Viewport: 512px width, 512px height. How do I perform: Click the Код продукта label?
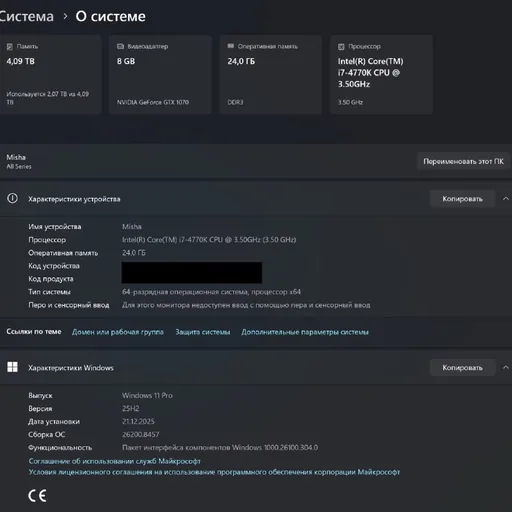(x=51, y=279)
